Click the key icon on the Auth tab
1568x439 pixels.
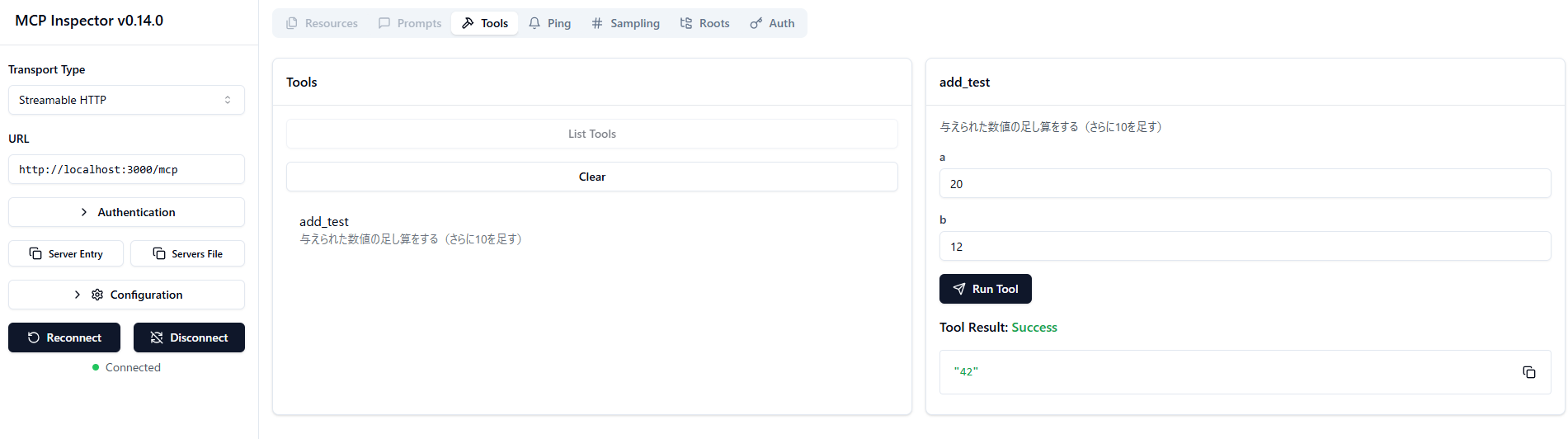coord(756,23)
